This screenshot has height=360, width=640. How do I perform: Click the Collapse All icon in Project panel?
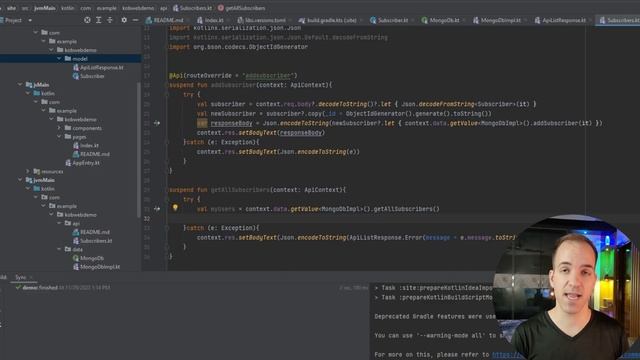click(x=110, y=20)
